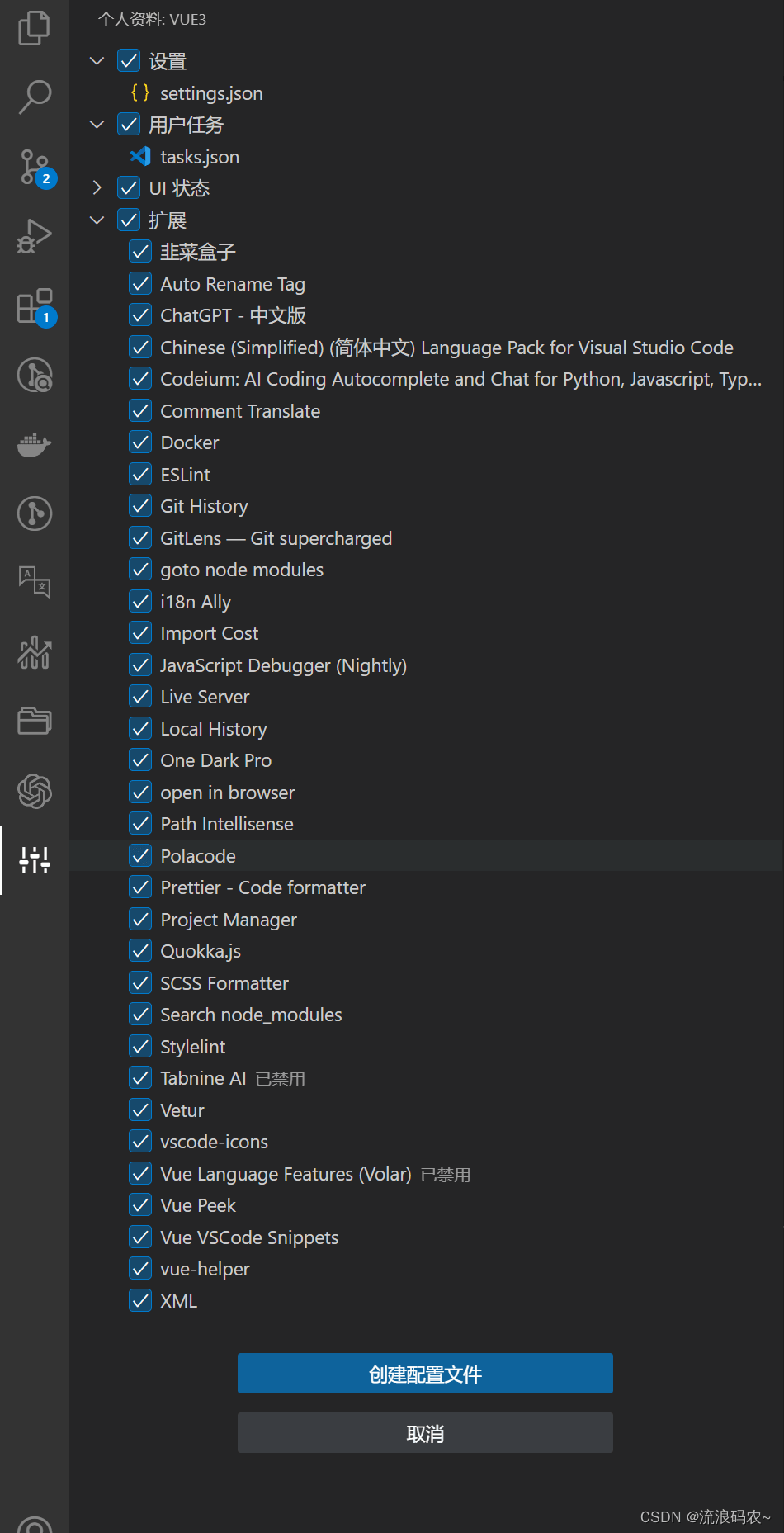Expand the UI 状态 tree section
784x1533 pixels.
(x=97, y=188)
